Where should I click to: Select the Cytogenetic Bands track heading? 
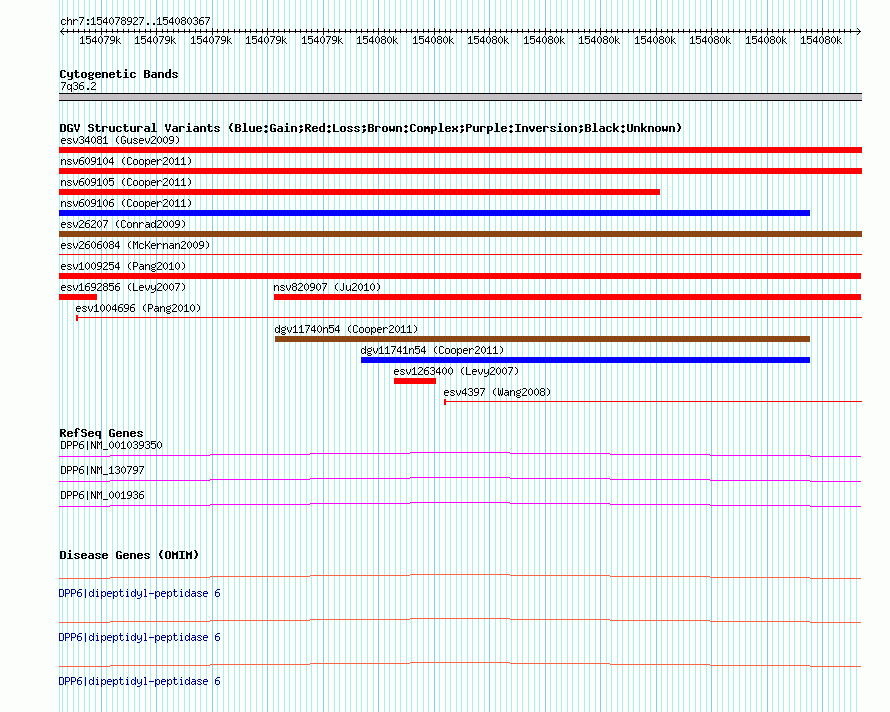tap(119, 74)
